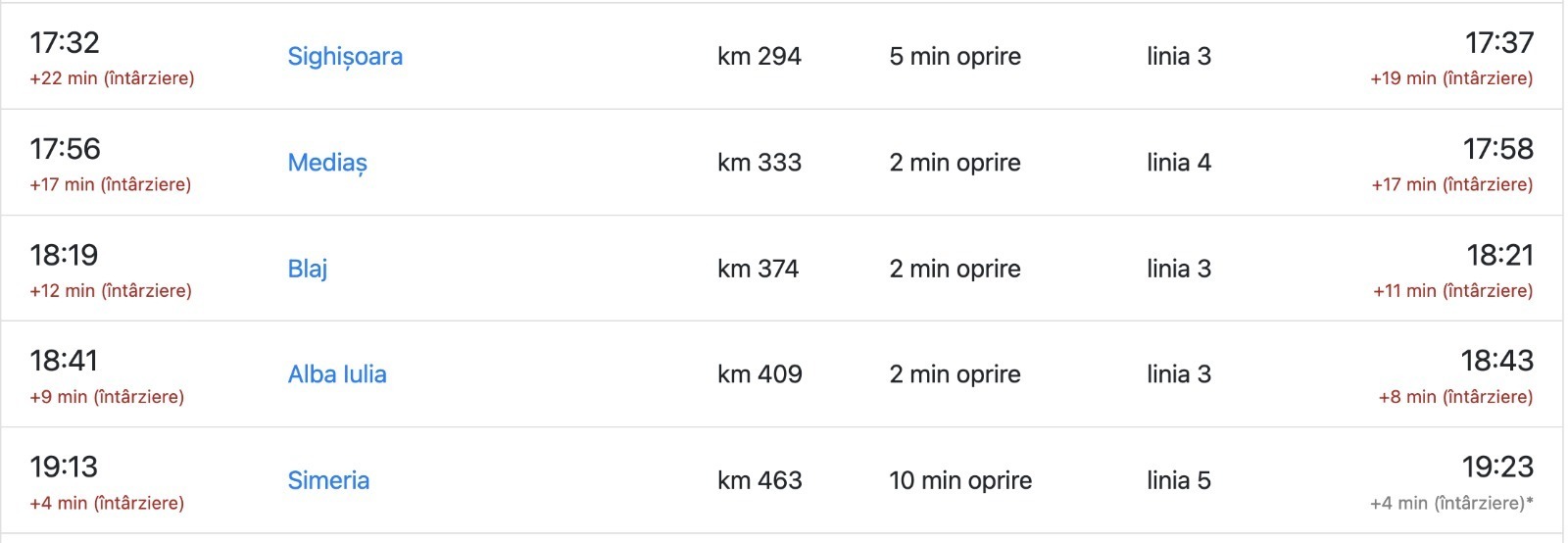
Task: Click the 17:37 departure time
Action: pyautogui.click(x=1498, y=43)
